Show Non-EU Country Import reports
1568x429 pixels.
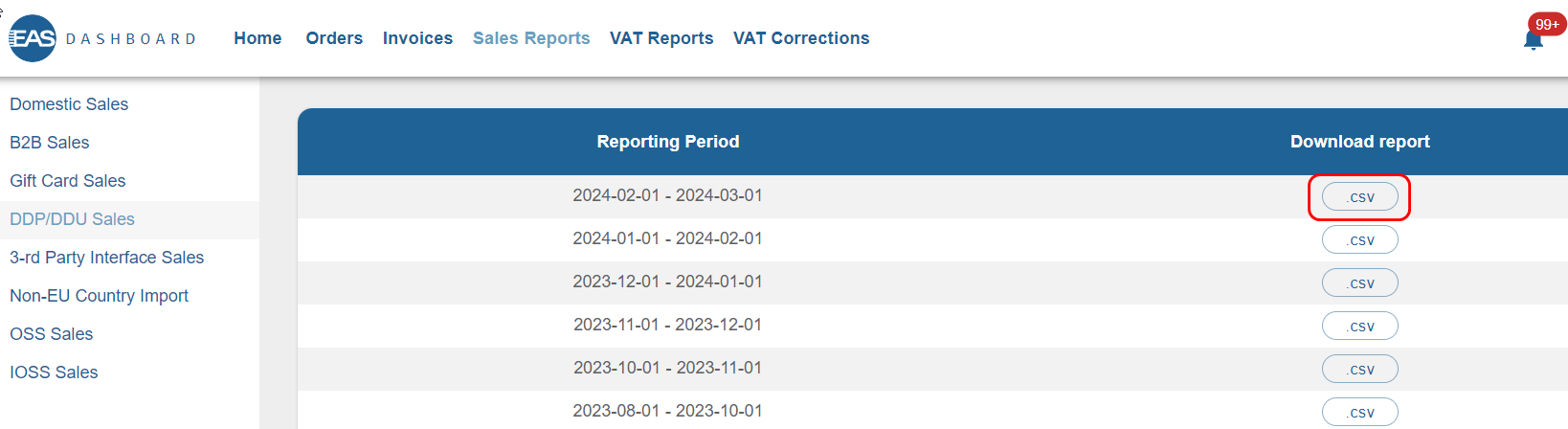point(100,296)
